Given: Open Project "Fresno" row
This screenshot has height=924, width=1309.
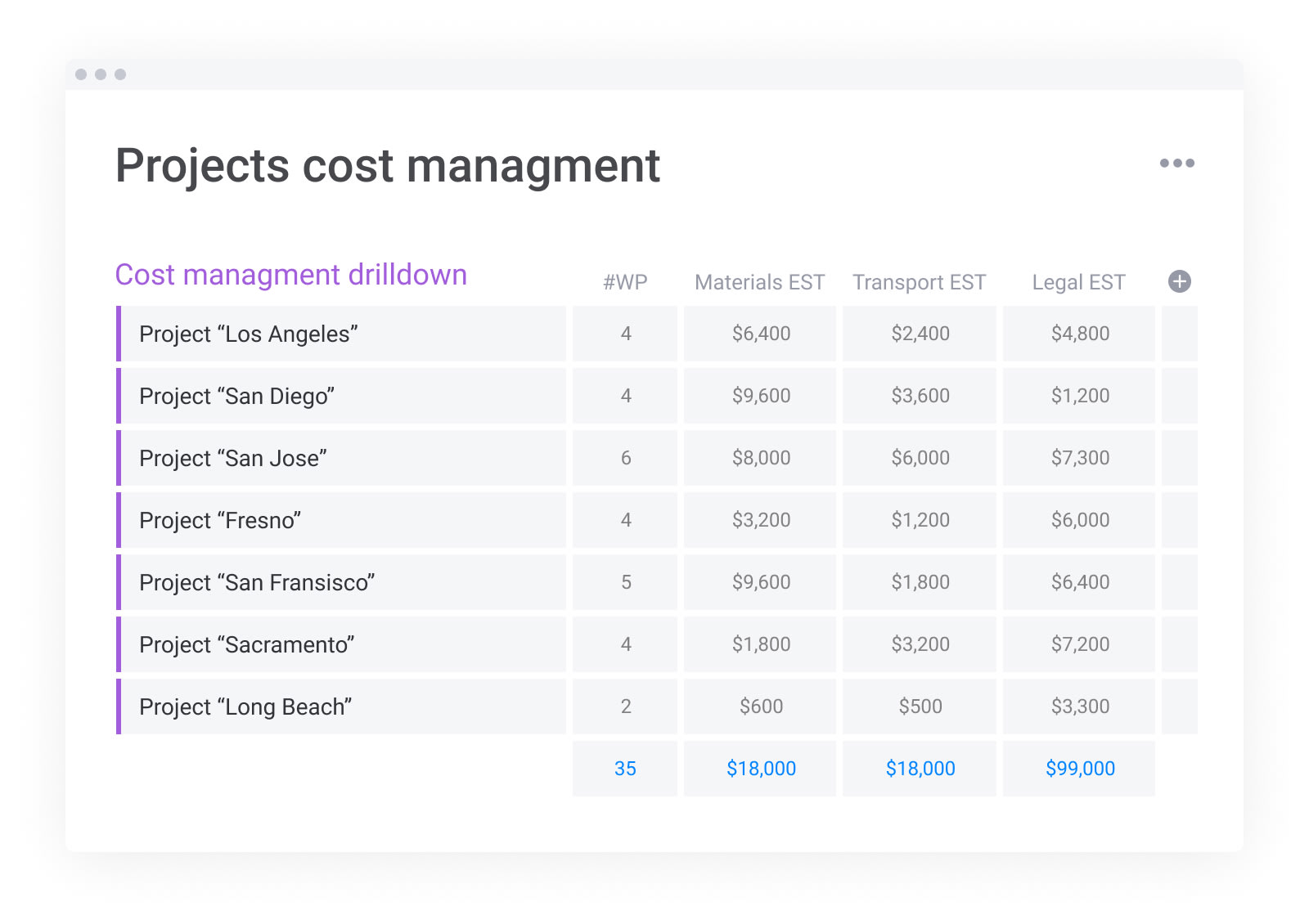Looking at the screenshot, I should coord(341,520).
